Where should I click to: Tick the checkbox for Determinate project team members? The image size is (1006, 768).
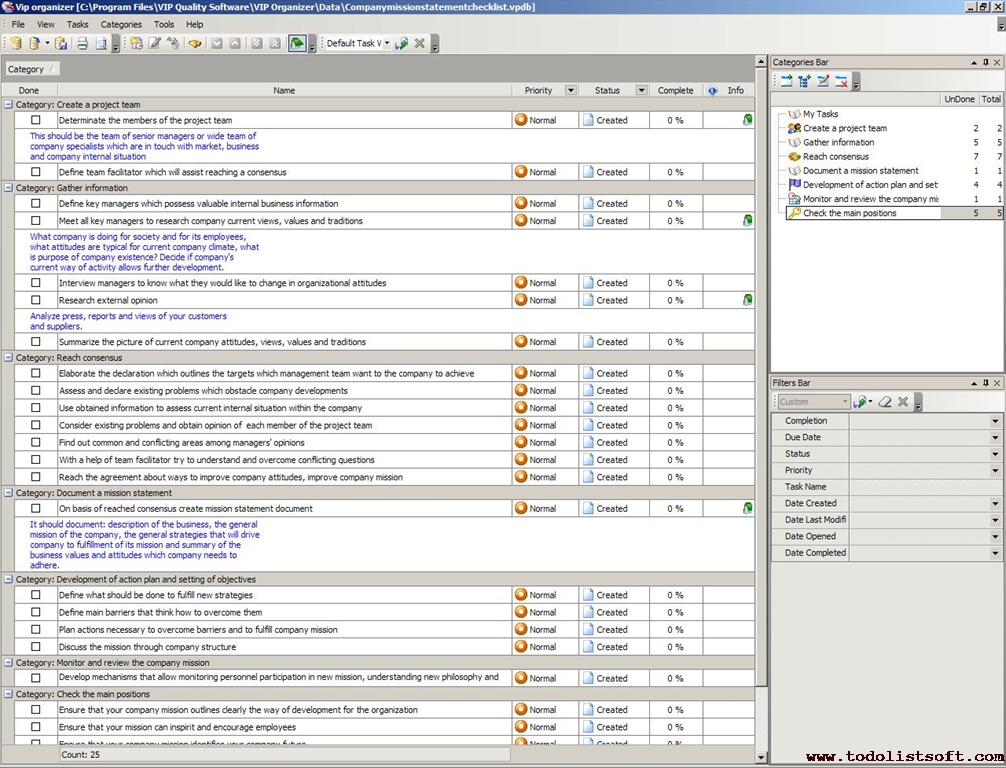(x=36, y=120)
